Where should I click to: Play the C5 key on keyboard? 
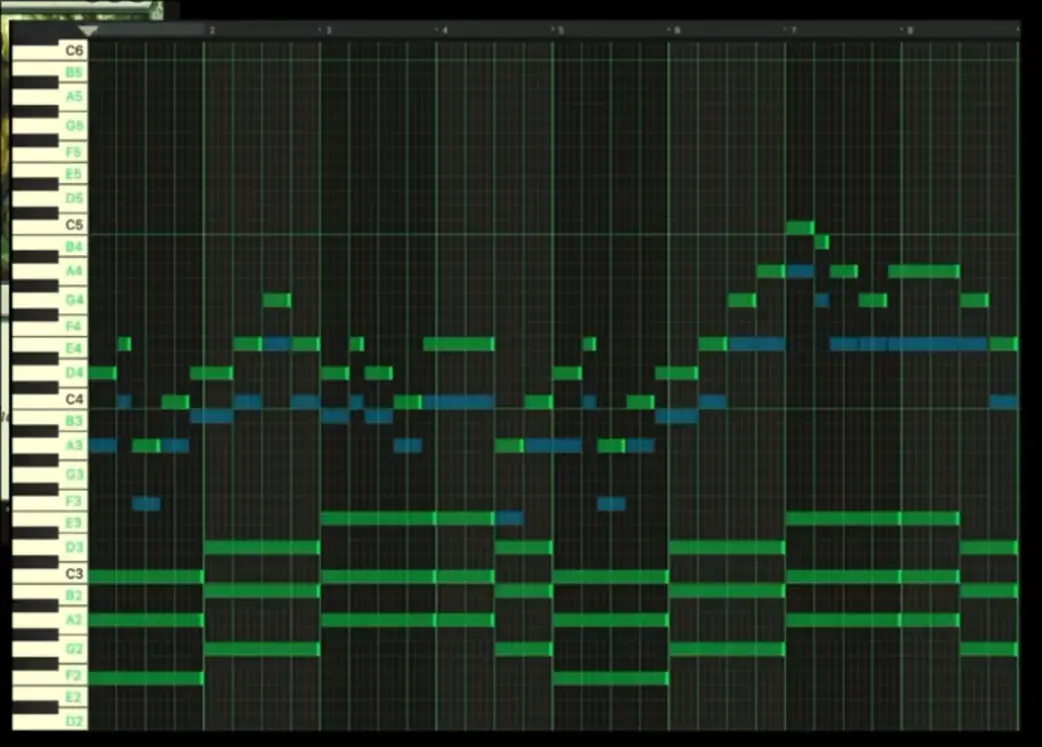pos(50,224)
